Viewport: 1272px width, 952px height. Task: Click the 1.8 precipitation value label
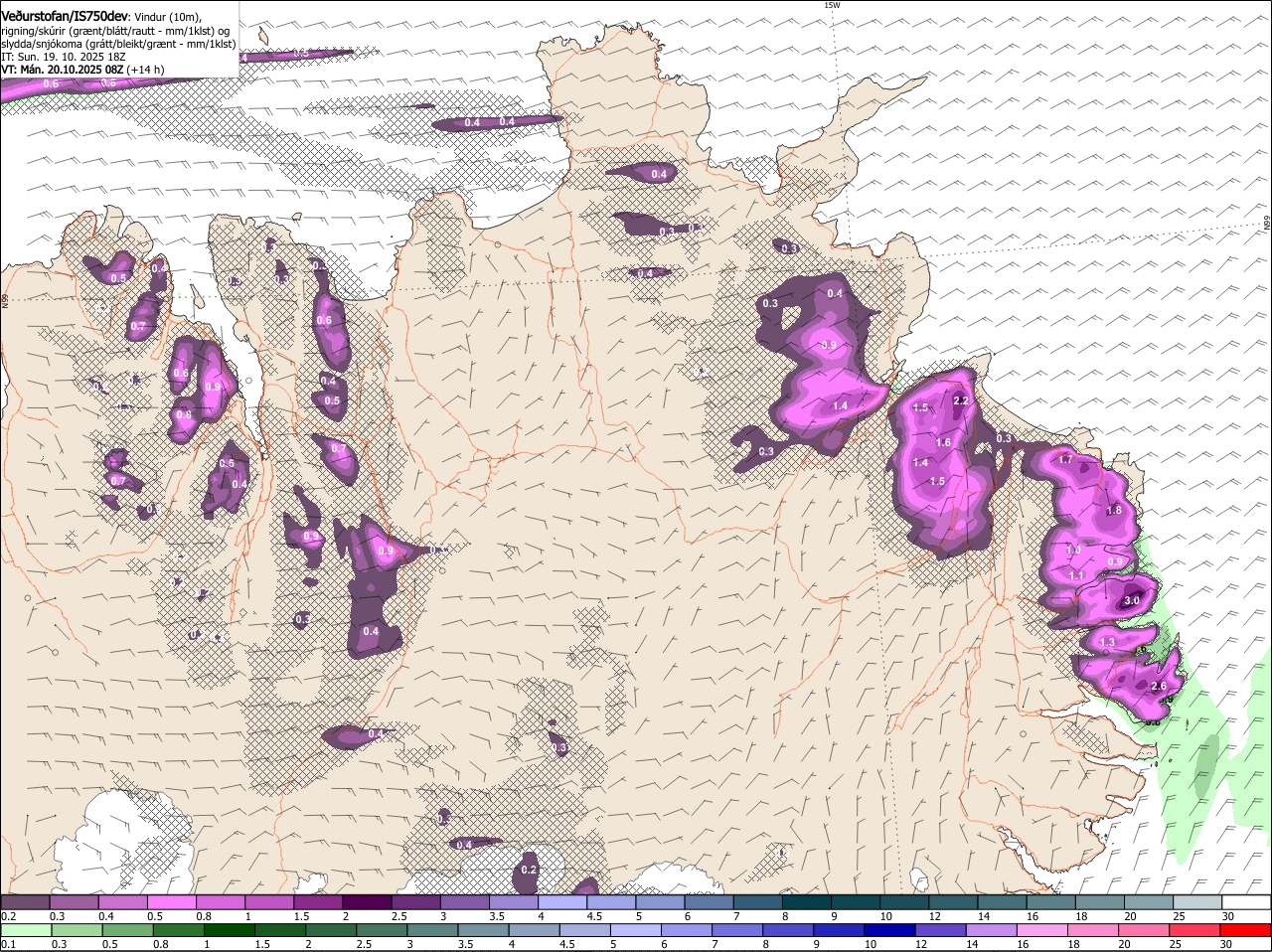coord(1114,510)
